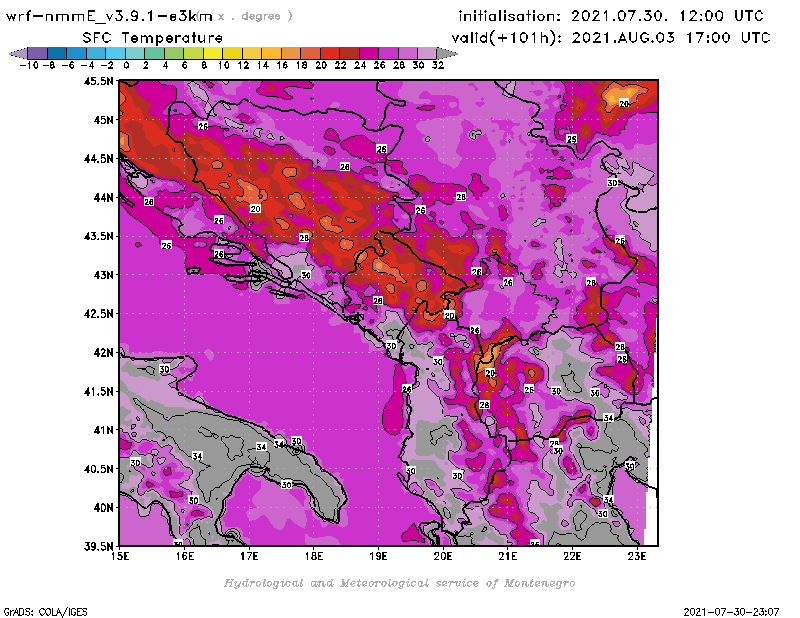Click the 44.5N latitude label
Viewport: 800px width, 618px height.
(x=98, y=159)
